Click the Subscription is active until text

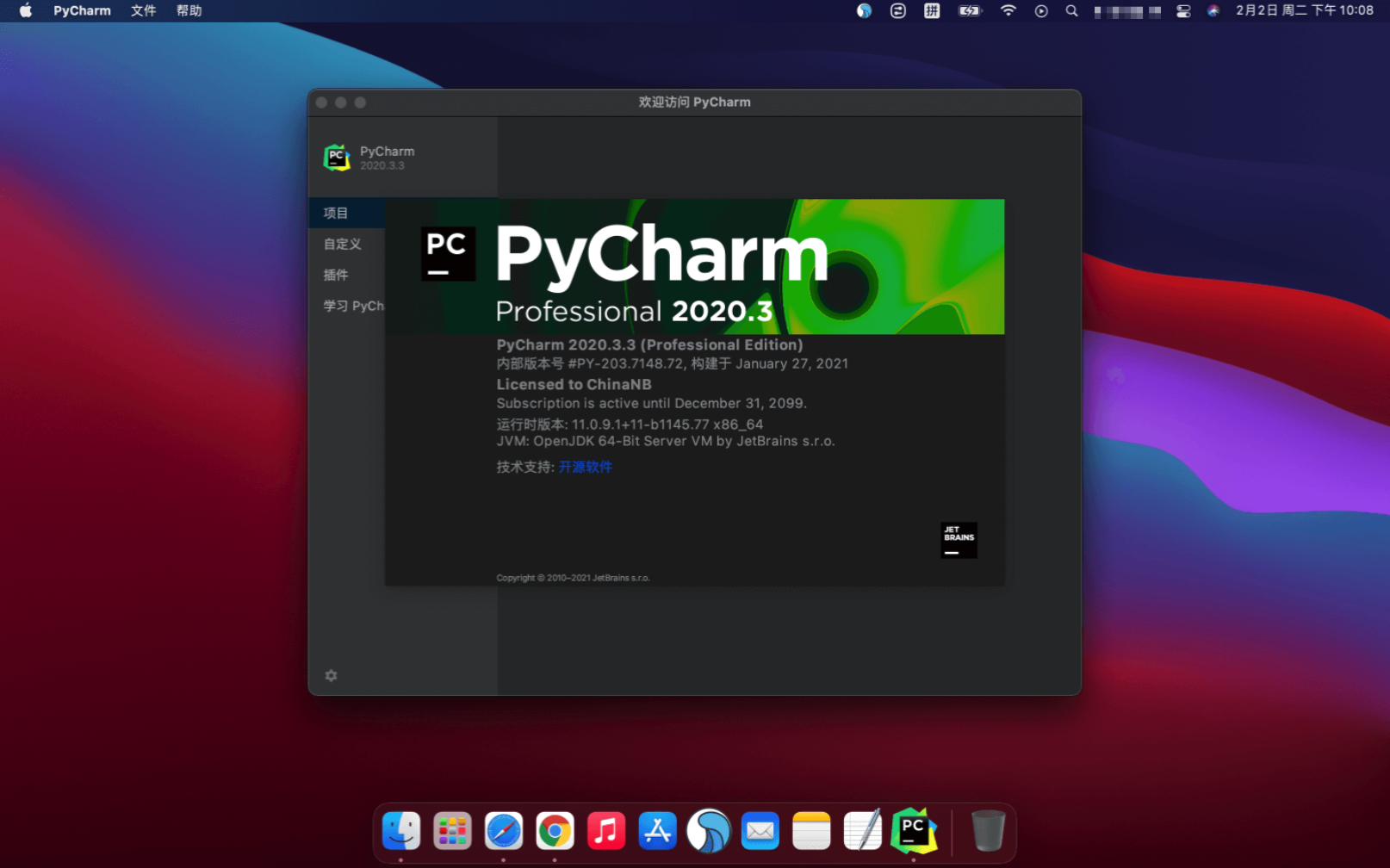(x=651, y=403)
